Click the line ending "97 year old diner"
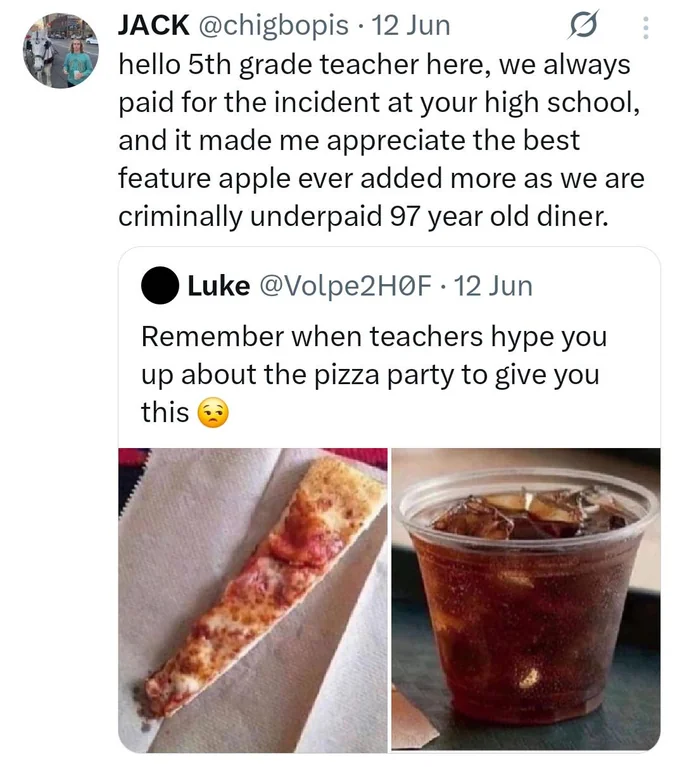Screen dimensions: 677x767 [x=362, y=217]
